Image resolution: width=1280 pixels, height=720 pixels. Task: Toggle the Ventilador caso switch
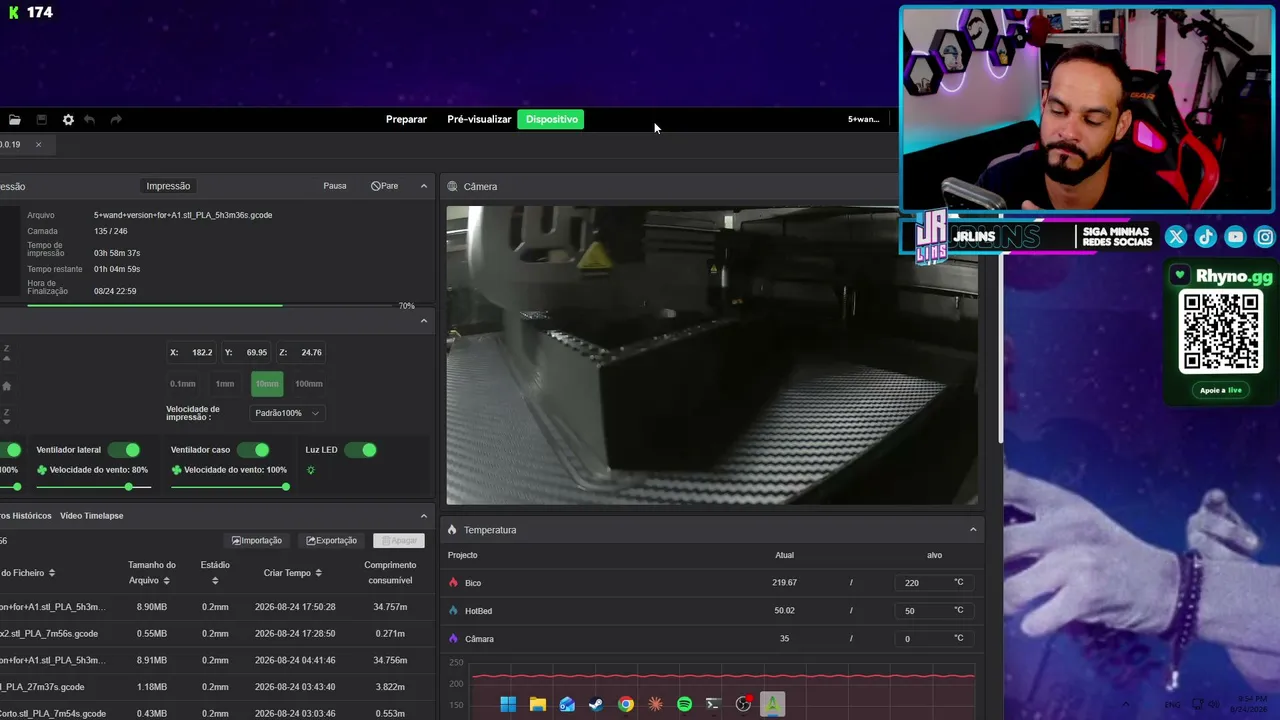click(254, 450)
